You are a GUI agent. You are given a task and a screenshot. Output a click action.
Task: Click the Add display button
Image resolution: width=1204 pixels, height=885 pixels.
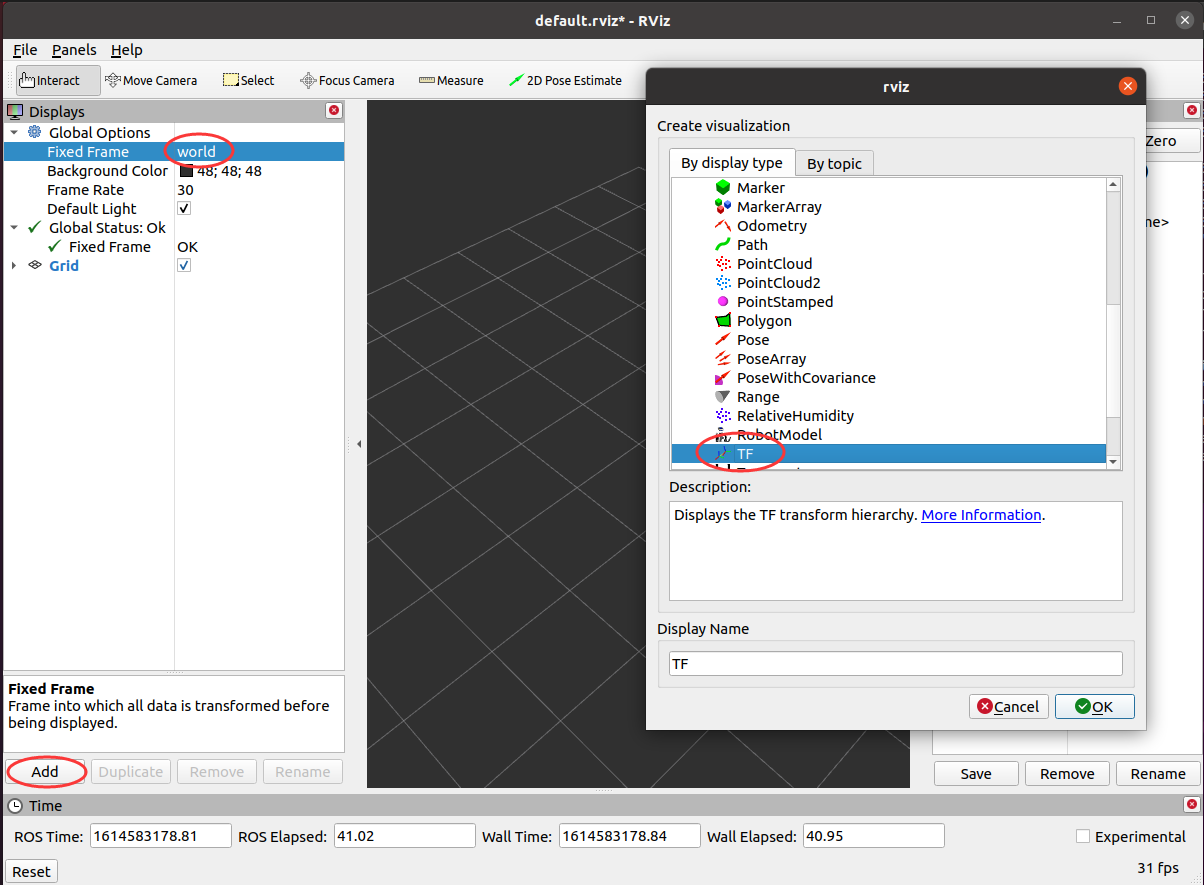click(45, 772)
